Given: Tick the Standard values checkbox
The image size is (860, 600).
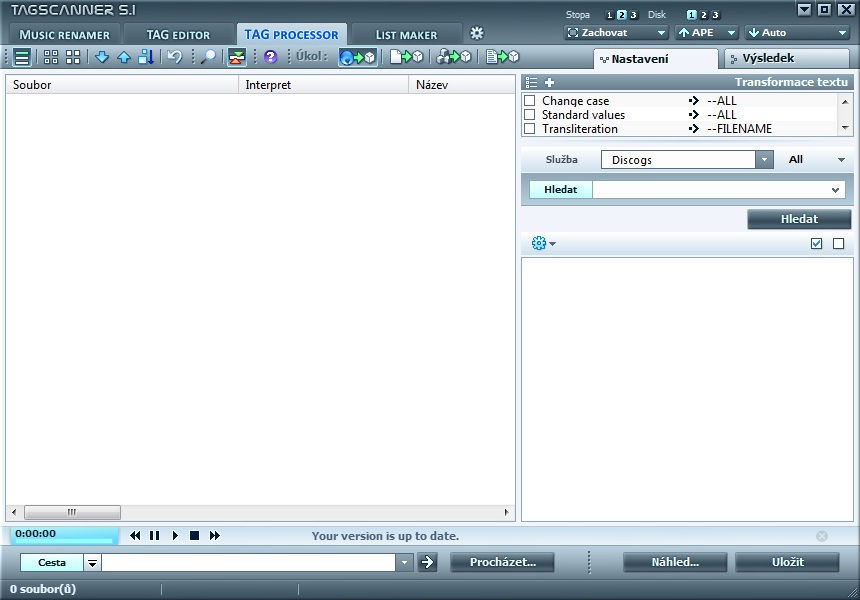Looking at the screenshot, I should pyautogui.click(x=530, y=115).
